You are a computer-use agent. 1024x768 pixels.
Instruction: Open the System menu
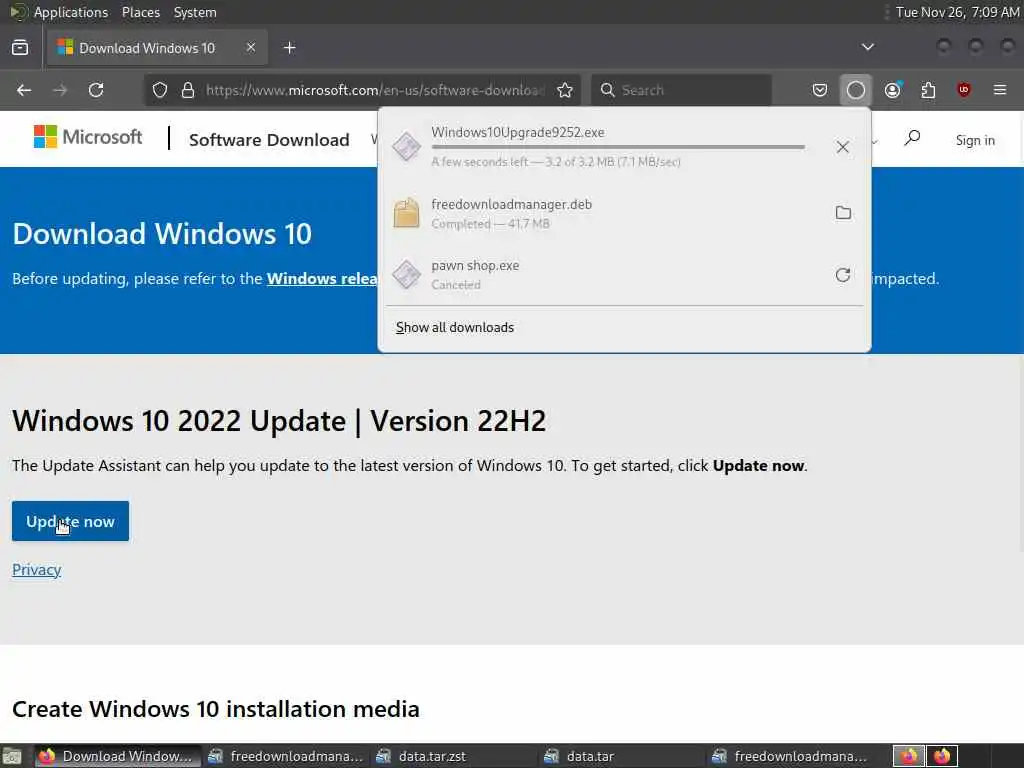coord(195,12)
